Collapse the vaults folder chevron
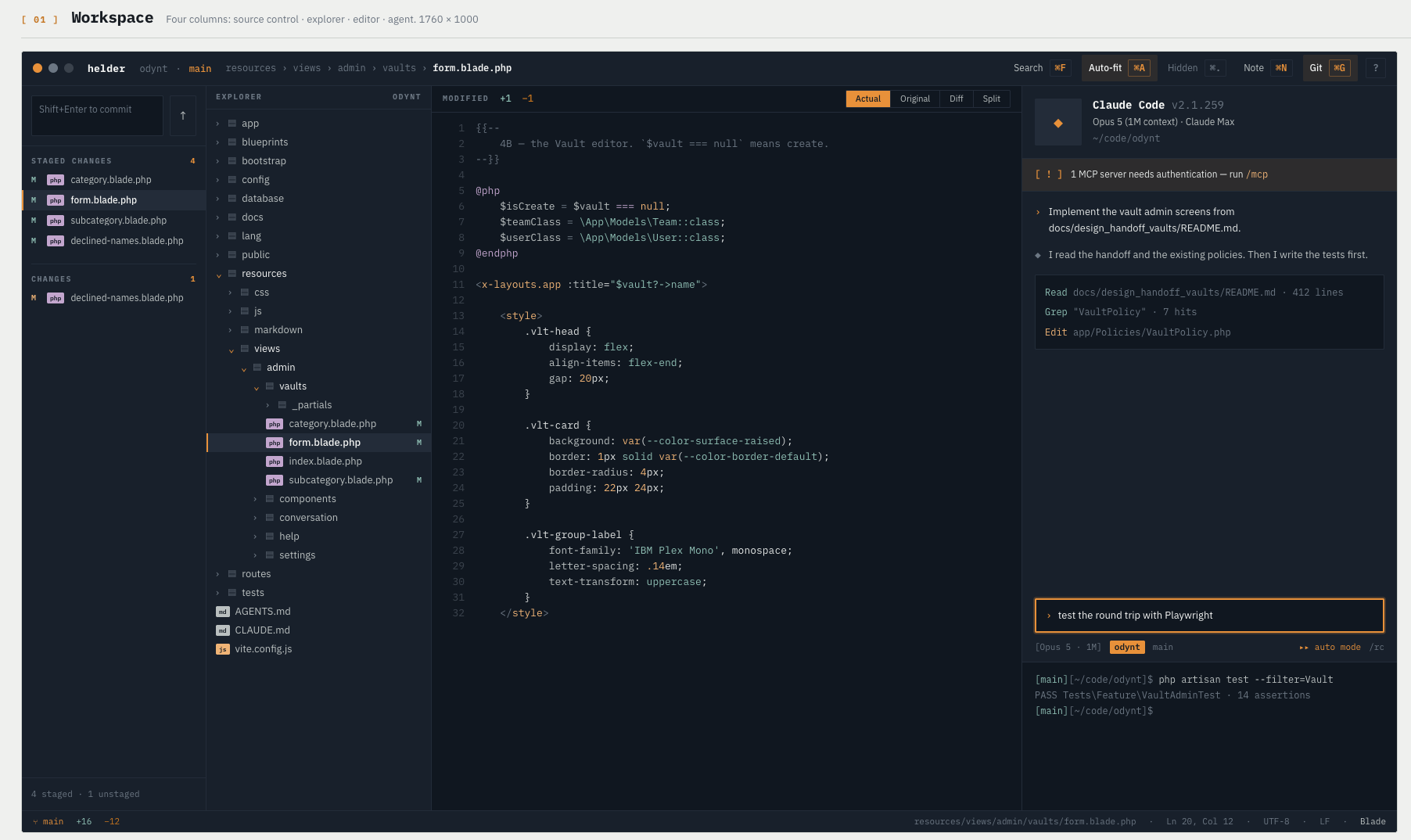 (256, 387)
